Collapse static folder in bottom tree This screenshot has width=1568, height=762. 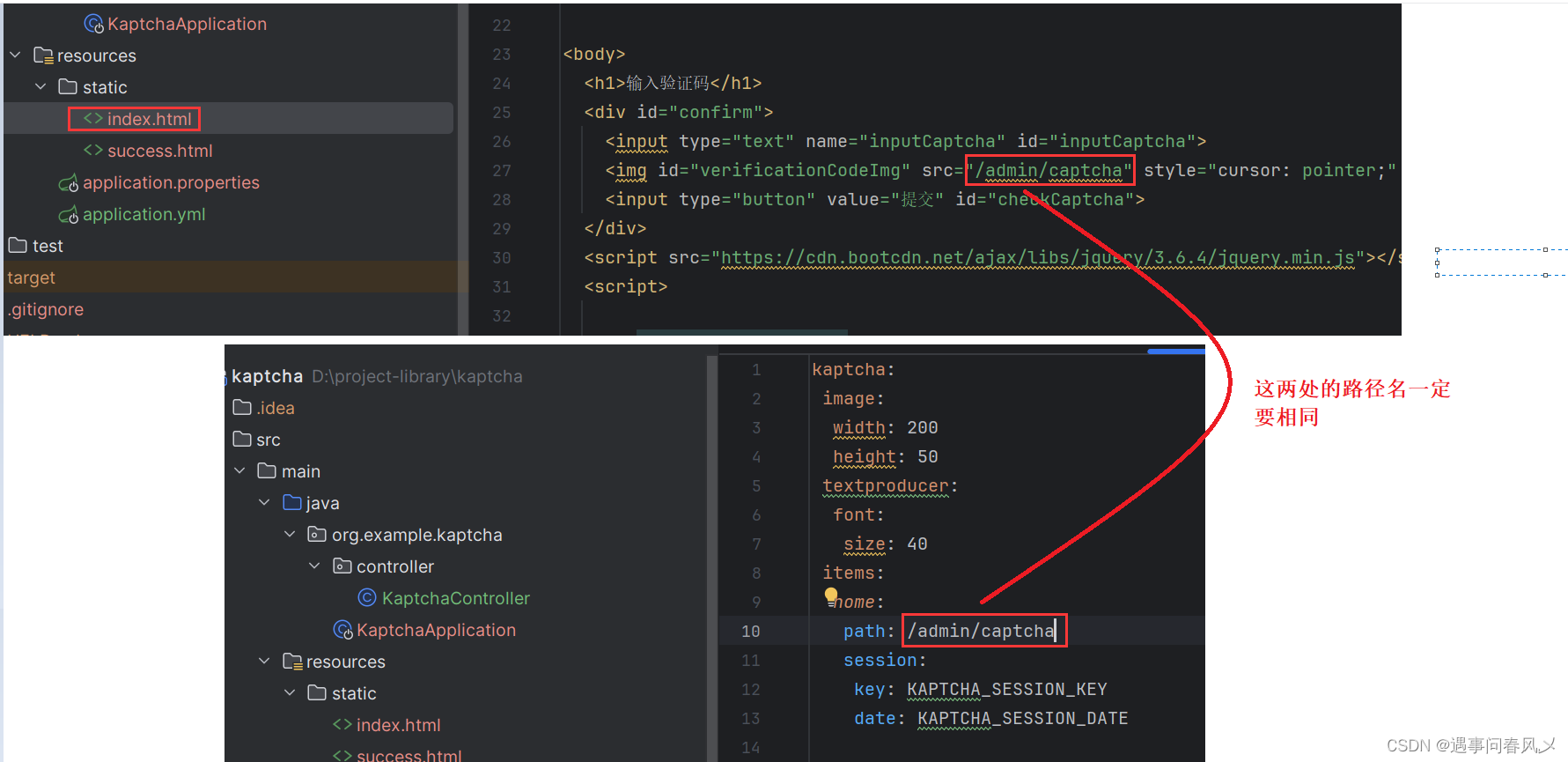point(290,692)
